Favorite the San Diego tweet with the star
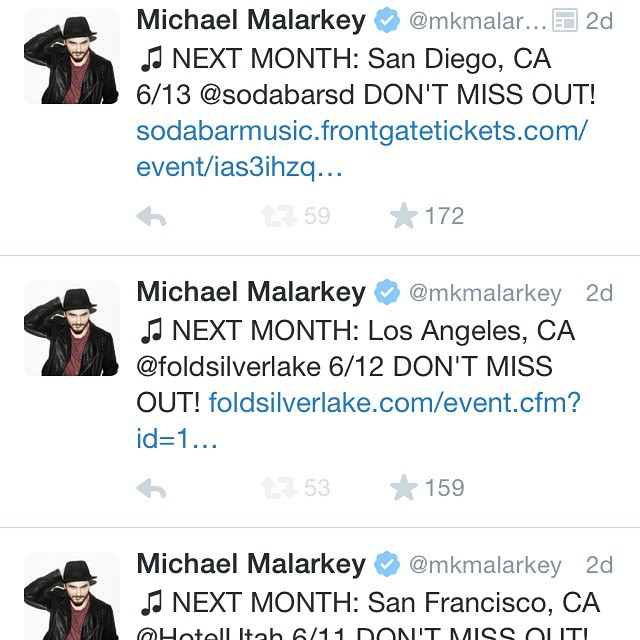640x640 pixels. point(404,216)
